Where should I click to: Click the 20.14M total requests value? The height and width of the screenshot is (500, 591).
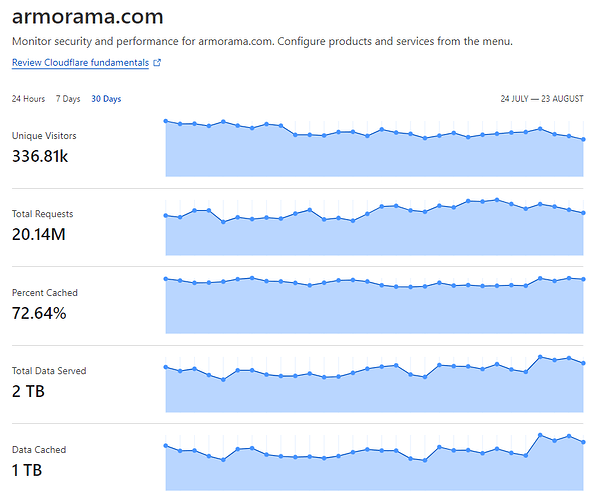pos(38,234)
